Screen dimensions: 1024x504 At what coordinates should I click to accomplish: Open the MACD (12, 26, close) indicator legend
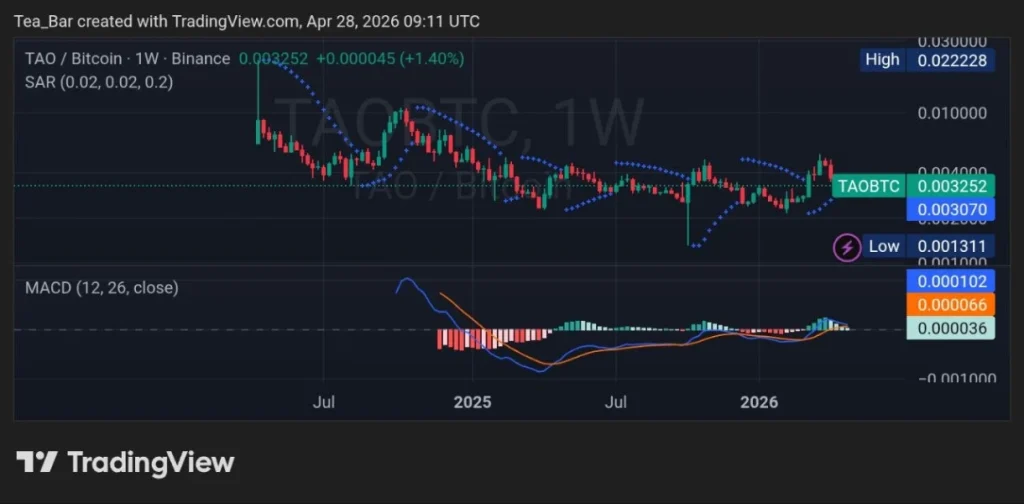click(101, 288)
